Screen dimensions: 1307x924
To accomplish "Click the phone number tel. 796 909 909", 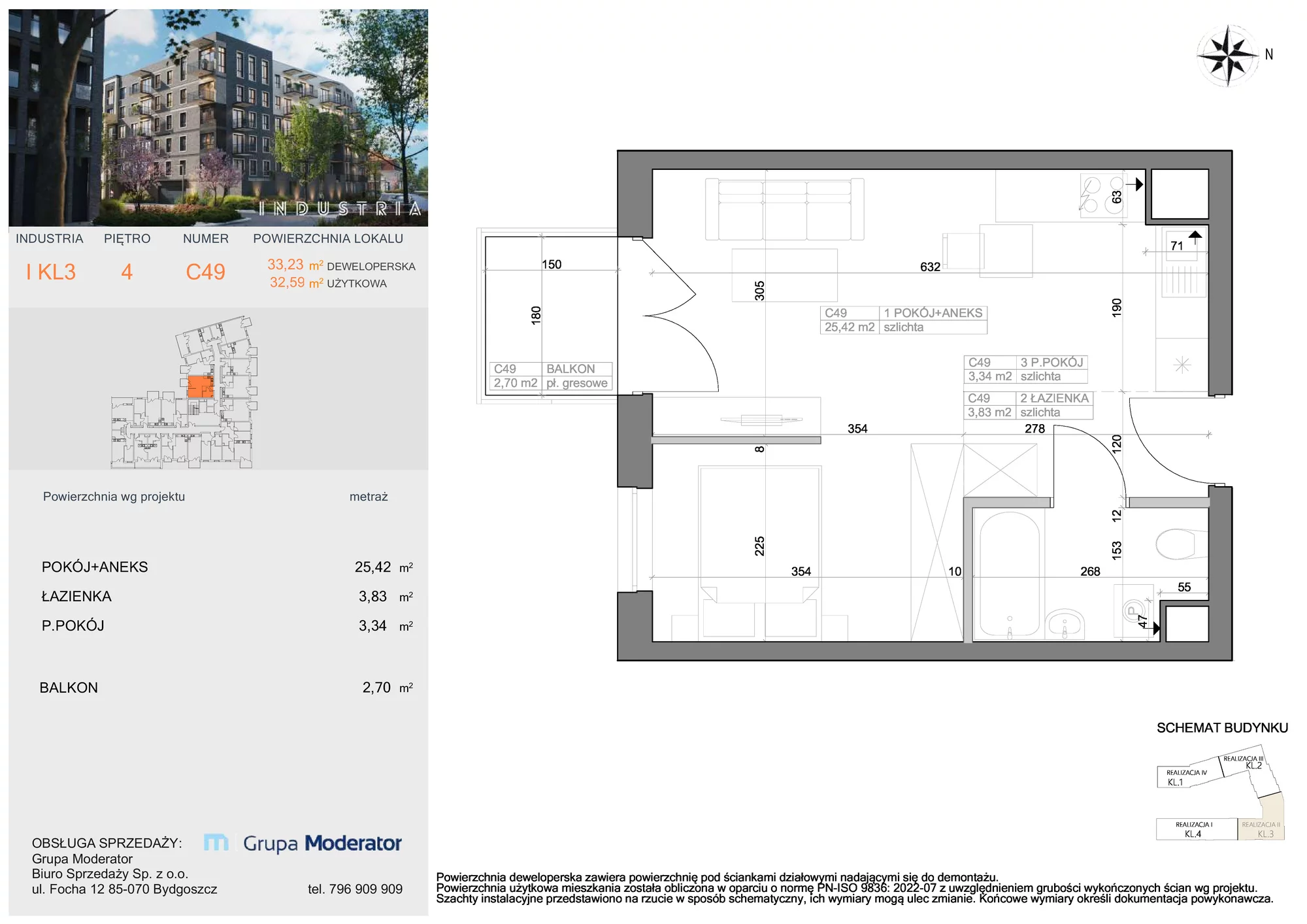I will click(355, 889).
